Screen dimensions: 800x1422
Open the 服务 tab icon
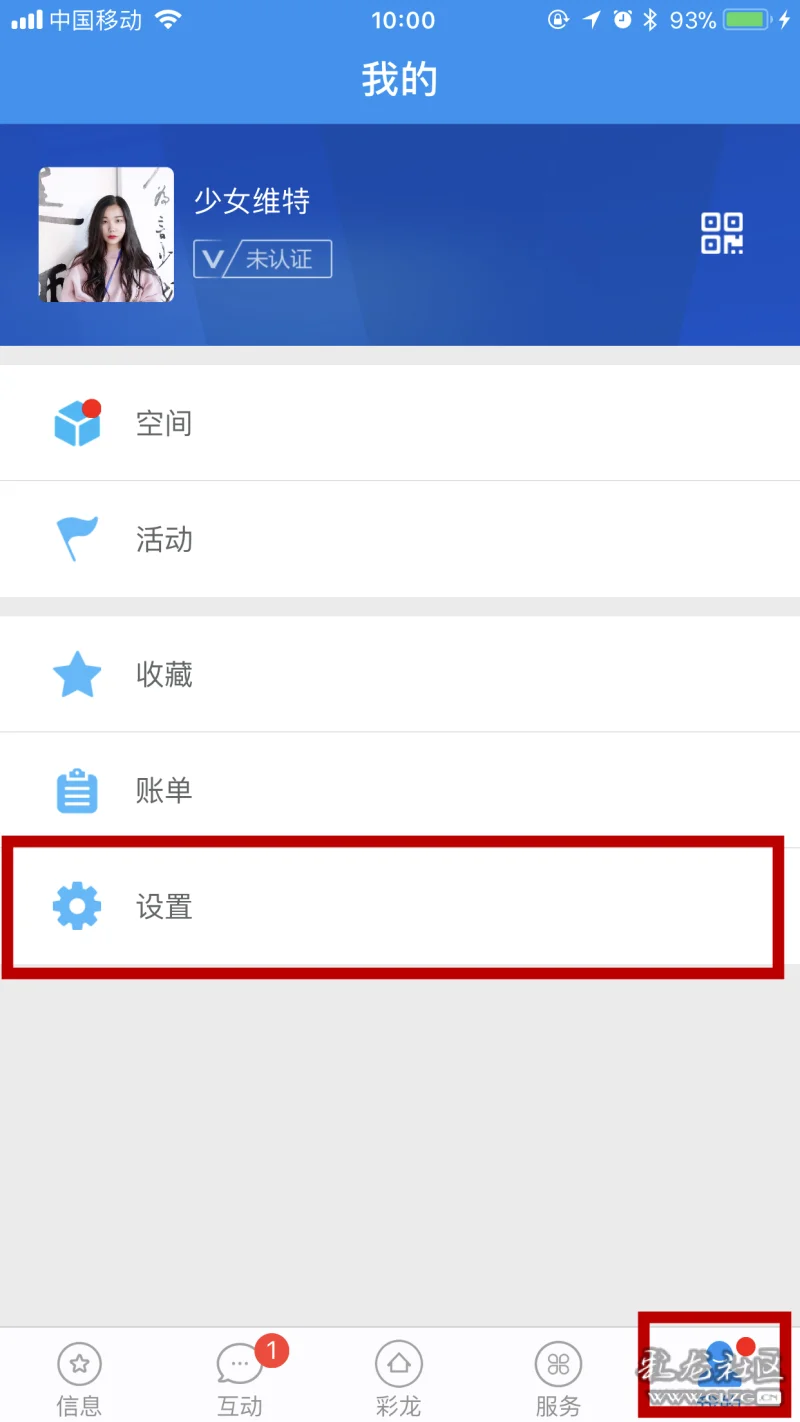click(558, 1363)
